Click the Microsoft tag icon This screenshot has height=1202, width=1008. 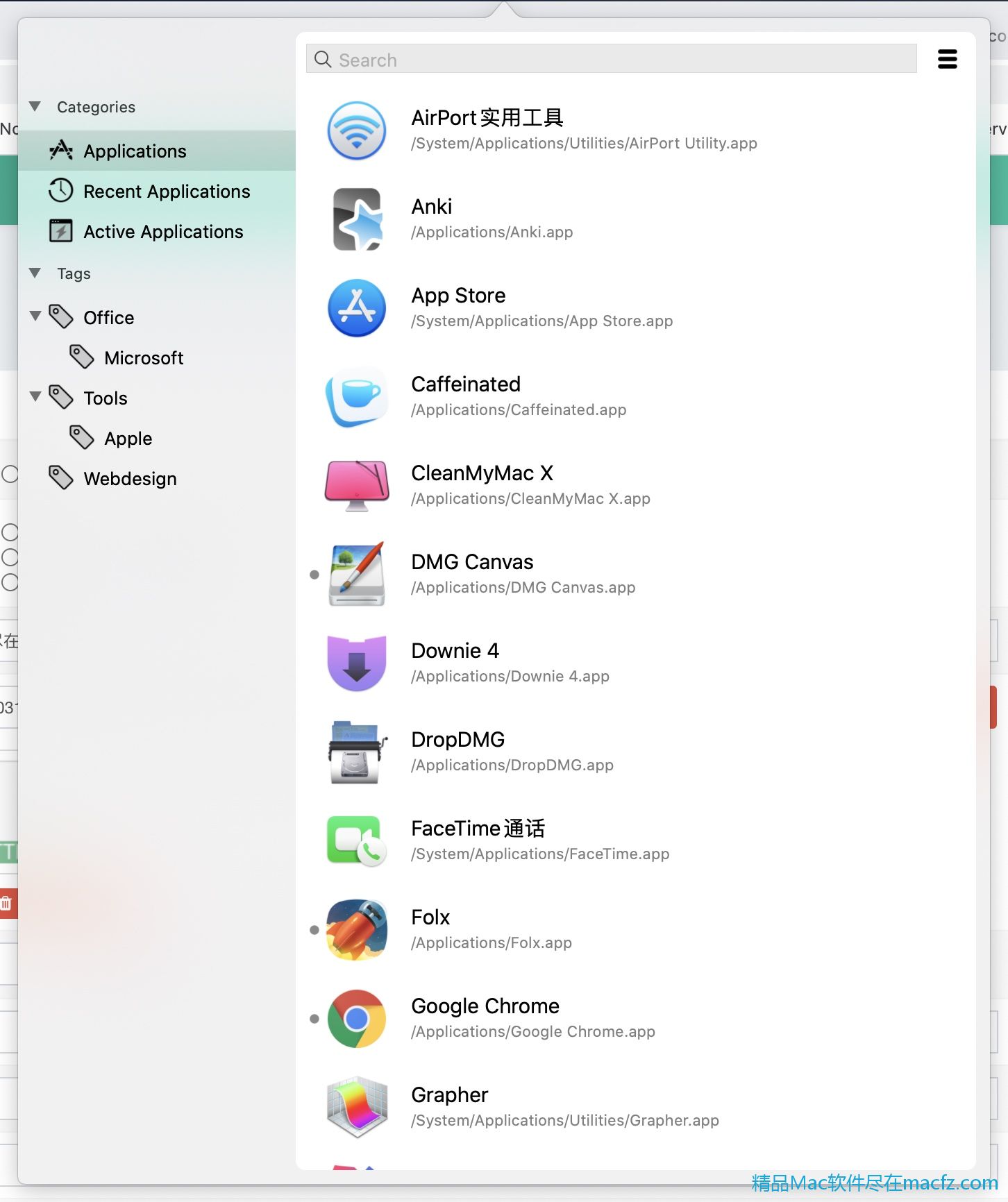(82, 357)
